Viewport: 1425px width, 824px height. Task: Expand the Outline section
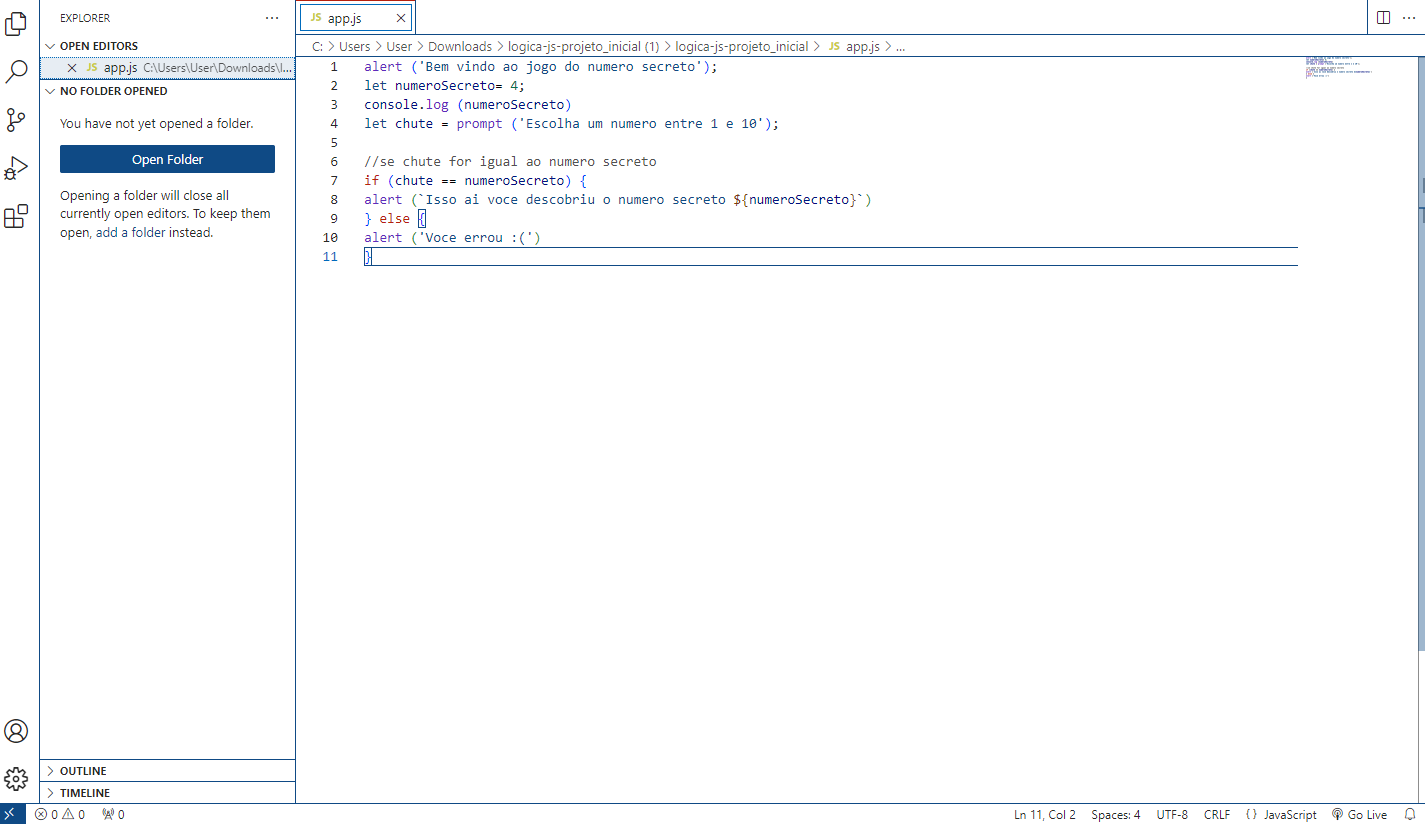[167, 771]
